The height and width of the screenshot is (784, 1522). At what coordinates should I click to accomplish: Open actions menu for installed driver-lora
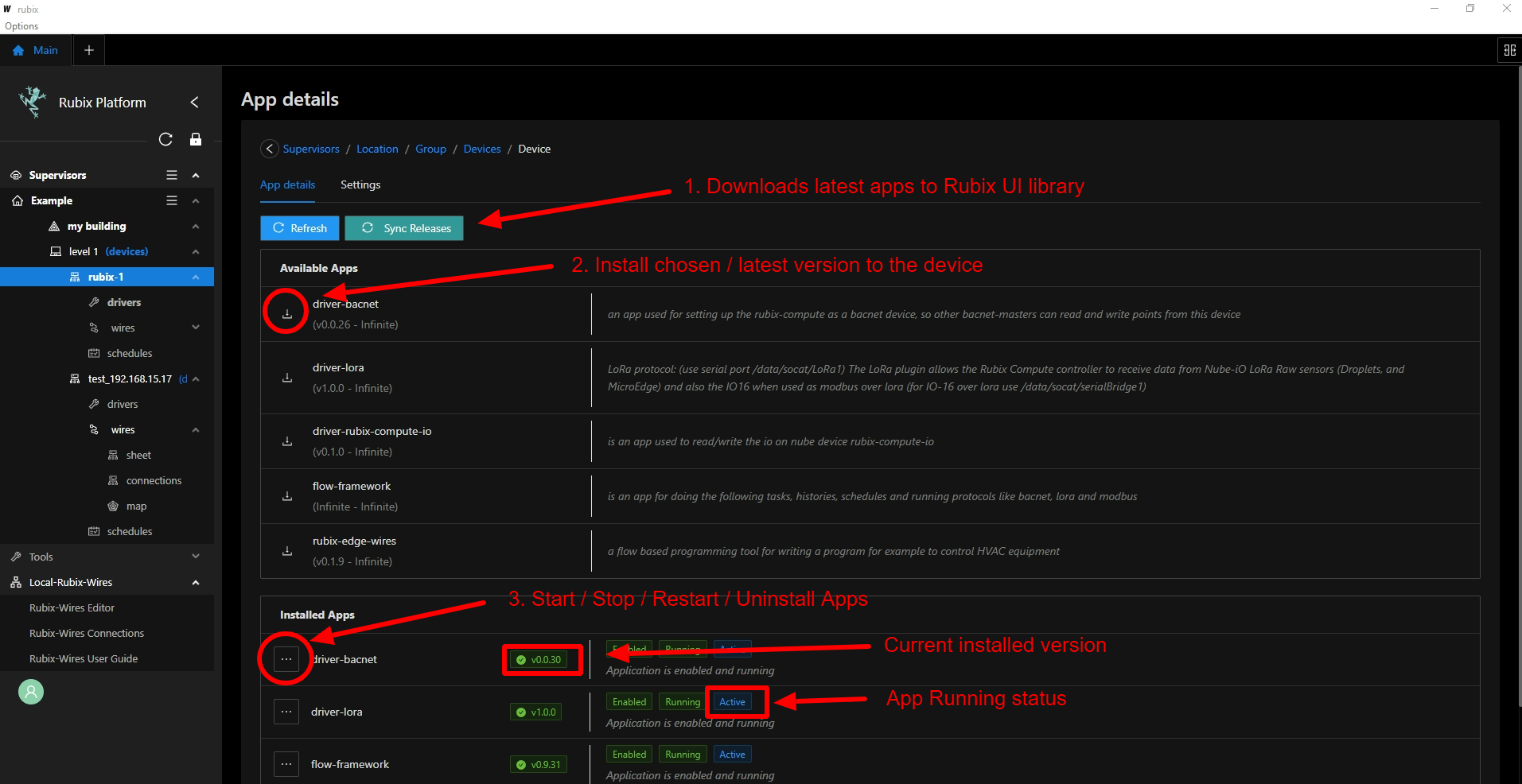click(x=286, y=712)
